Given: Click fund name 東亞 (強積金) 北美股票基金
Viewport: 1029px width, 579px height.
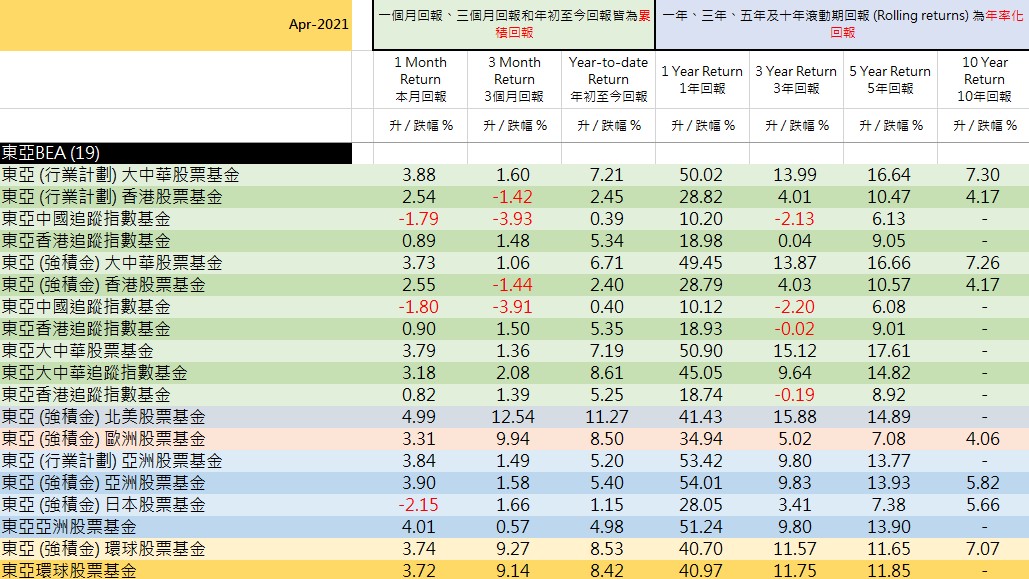Looking at the screenshot, I should tap(104, 417).
